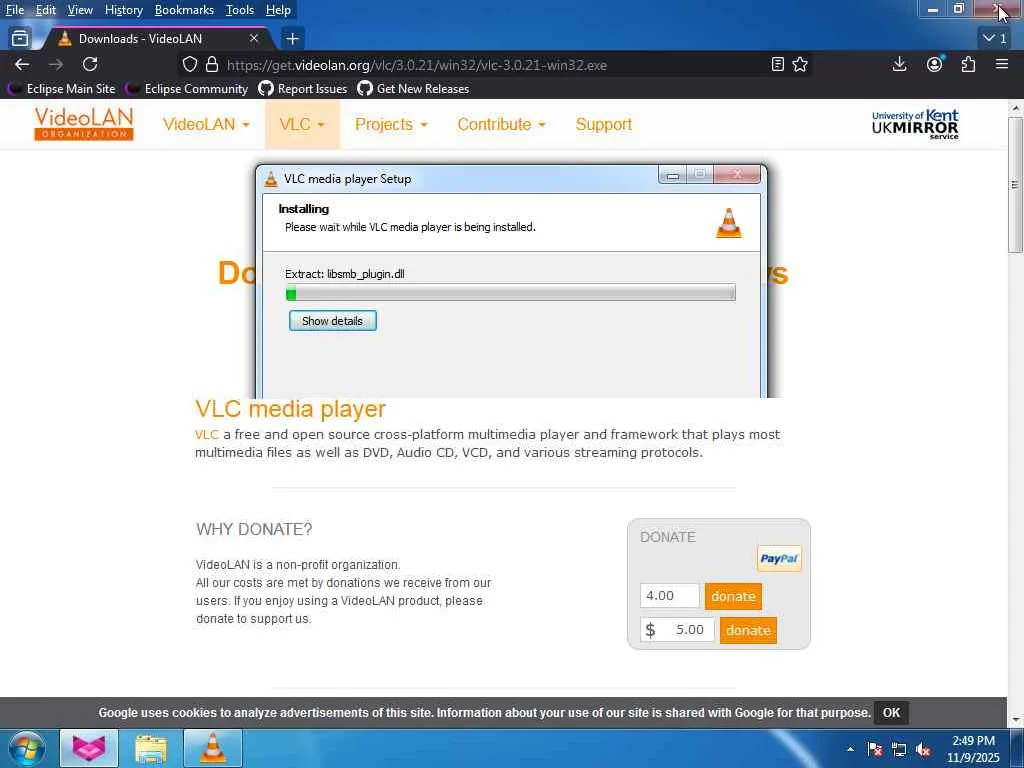Minimize the VLC media player Setup window
The width and height of the screenshot is (1024, 768).
tap(673, 175)
